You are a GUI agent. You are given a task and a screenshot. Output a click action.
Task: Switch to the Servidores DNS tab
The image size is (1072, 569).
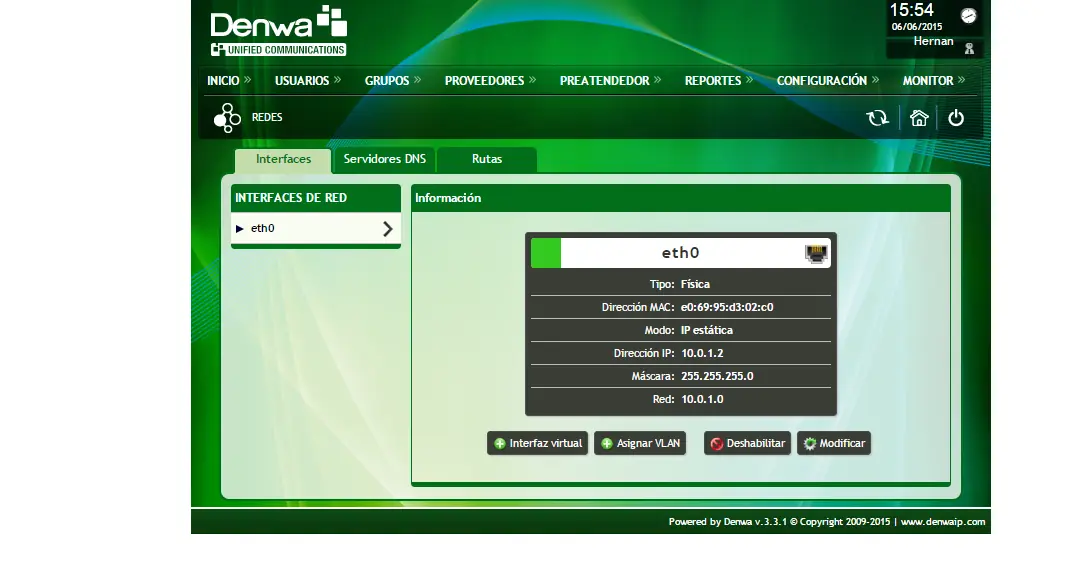click(x=384, y=159)
